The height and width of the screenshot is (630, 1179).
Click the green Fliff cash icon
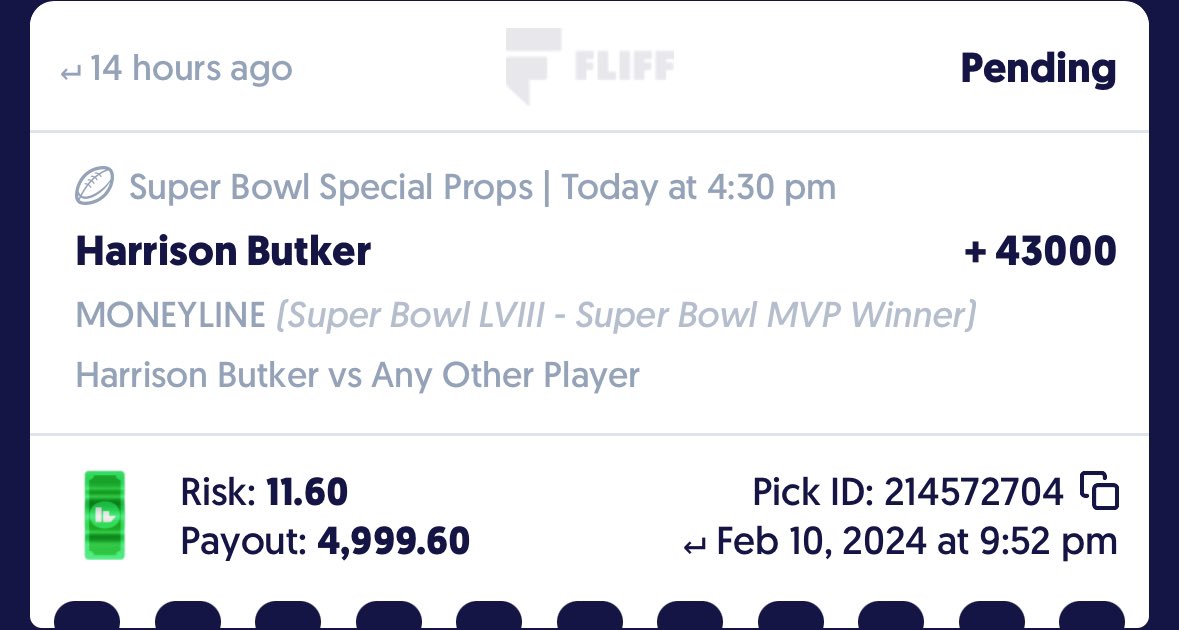105,515
